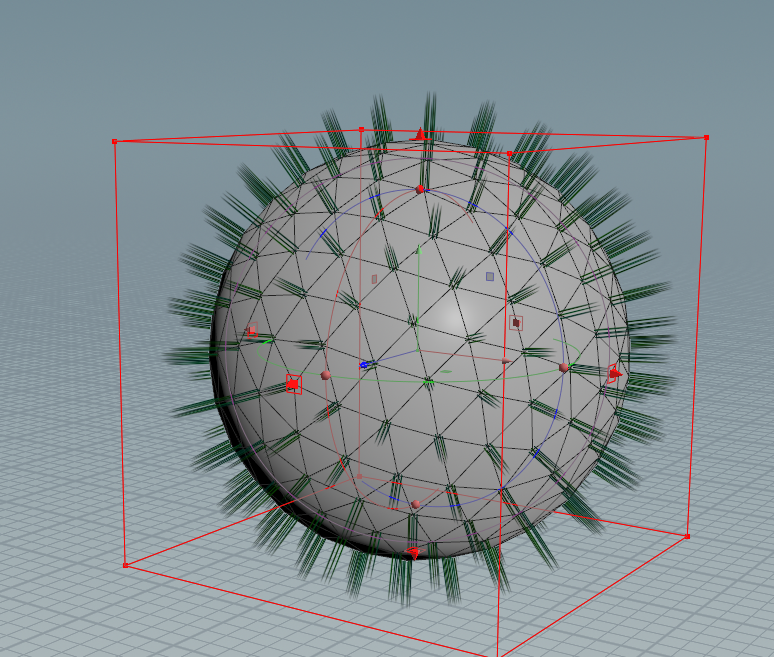
Task: Click the blue Z-axis translate arrow tip
Action: click(364, 365)
